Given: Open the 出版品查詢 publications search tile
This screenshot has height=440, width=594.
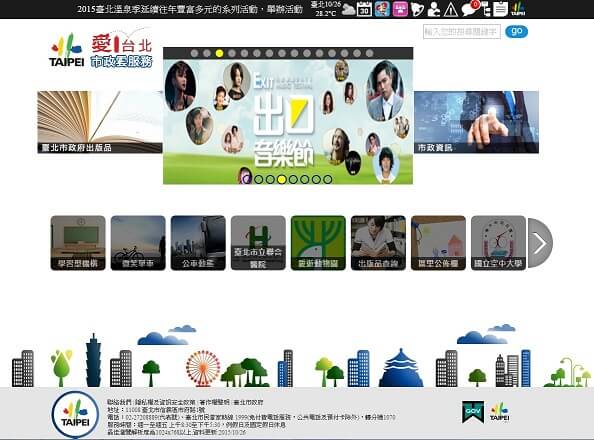Looking at the screenshot, I should point(378,243).
